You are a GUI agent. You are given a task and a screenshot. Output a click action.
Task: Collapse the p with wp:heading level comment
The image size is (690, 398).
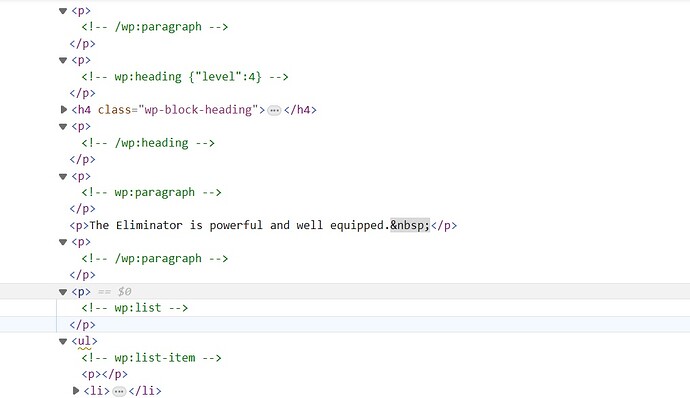click(x=63, y=60)
